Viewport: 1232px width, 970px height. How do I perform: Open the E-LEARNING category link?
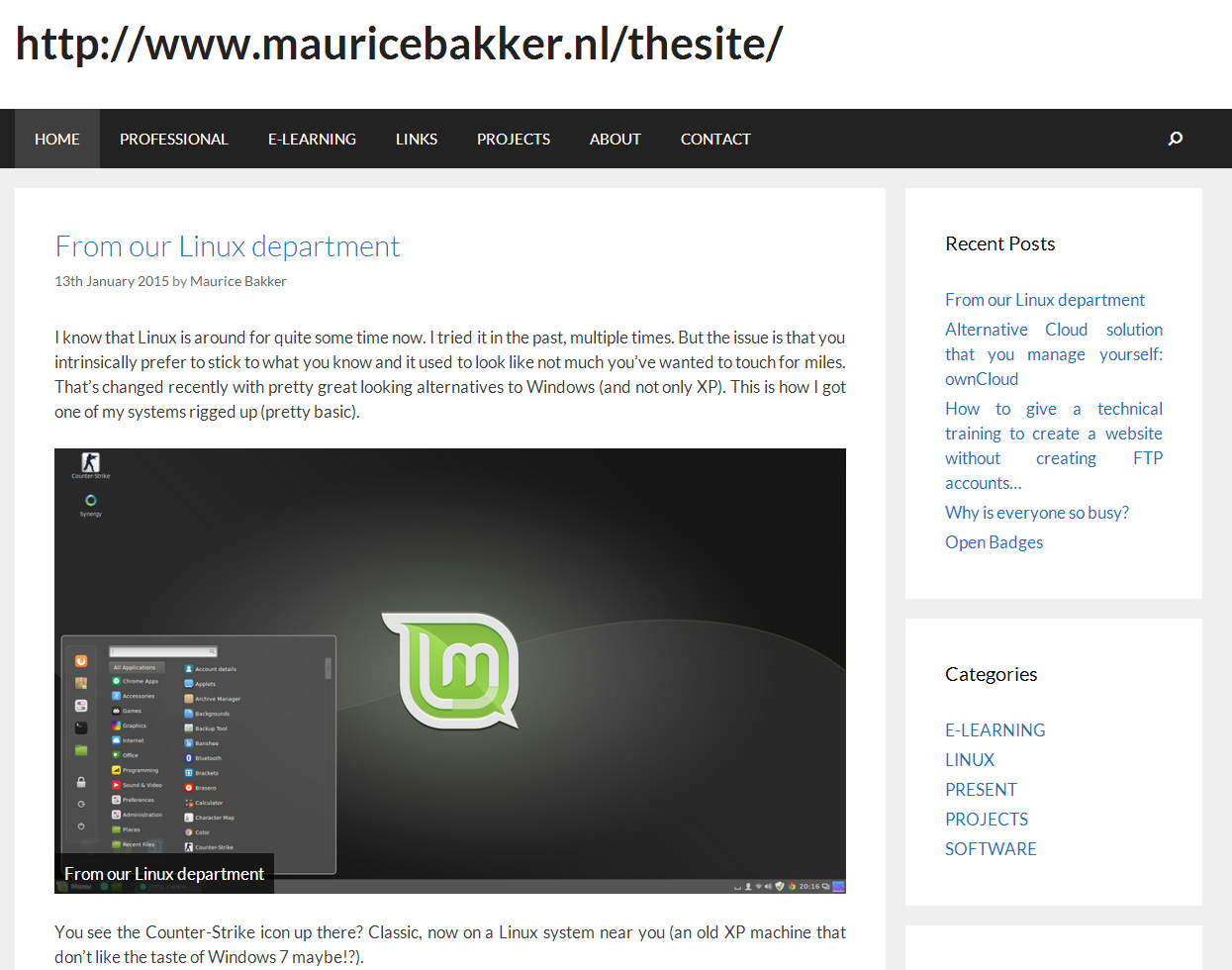pyautogui.click(x=995, y=730)
